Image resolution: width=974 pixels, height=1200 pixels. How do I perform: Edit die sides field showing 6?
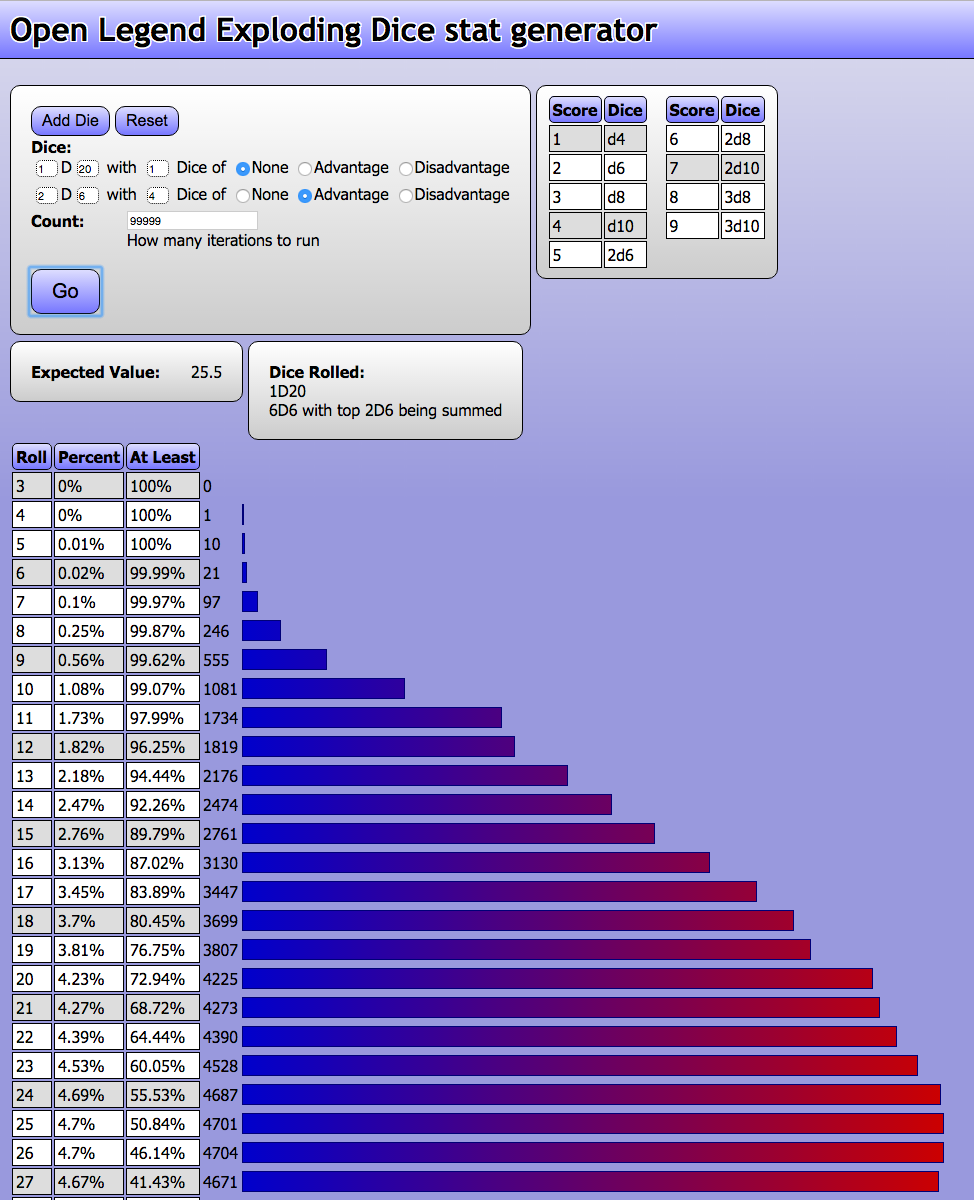[88, 195]
